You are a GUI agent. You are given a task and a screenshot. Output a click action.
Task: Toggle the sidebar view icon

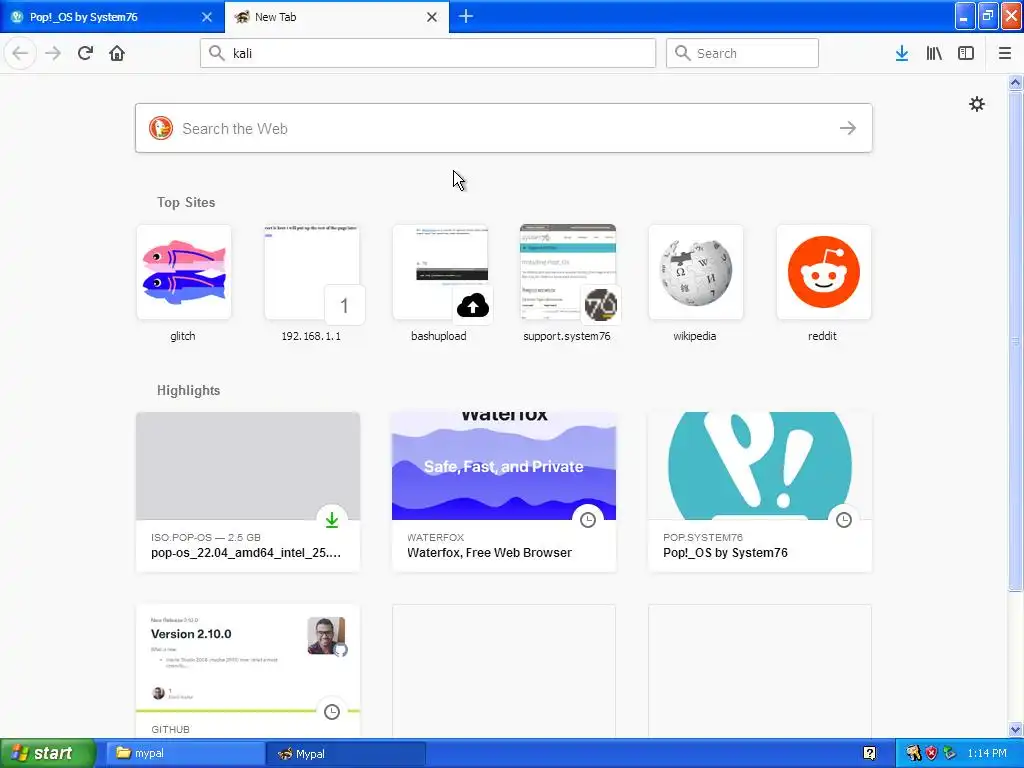(x=966, y=53)
